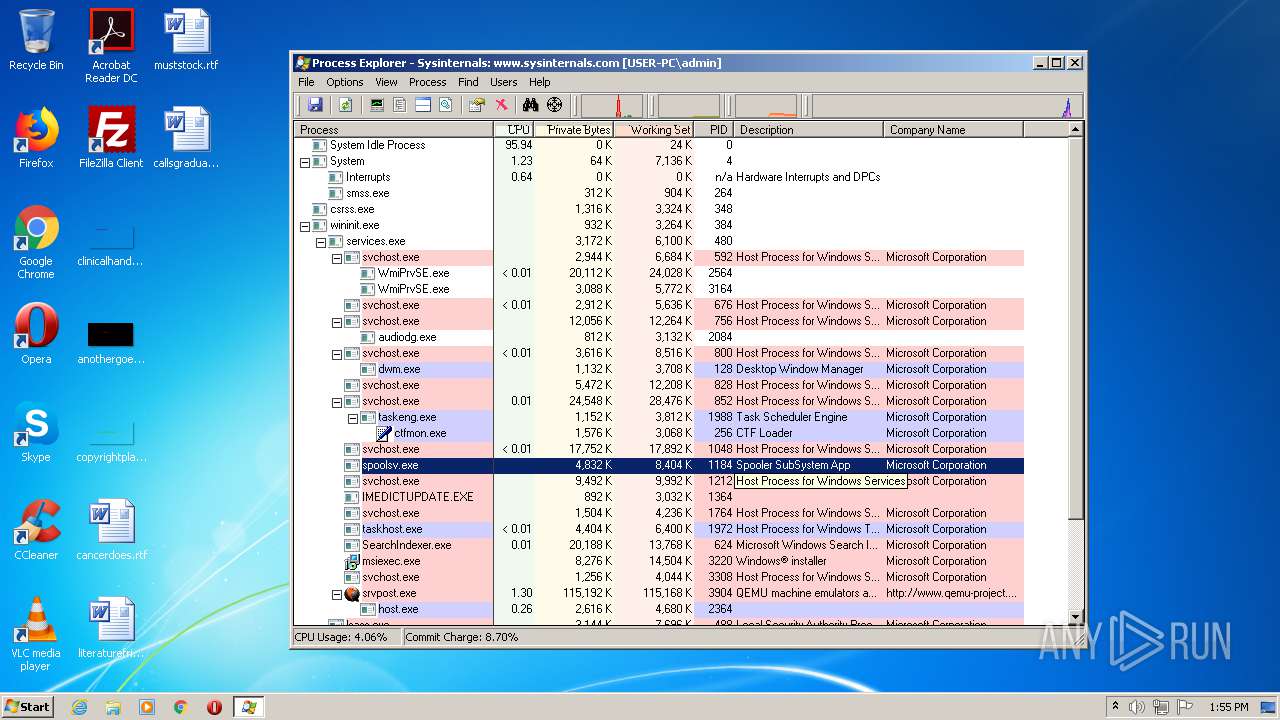Screen dimensions: 1280x720
Task: Collapse the srvpost.exe tree node
Action: [x=337, y=593]
